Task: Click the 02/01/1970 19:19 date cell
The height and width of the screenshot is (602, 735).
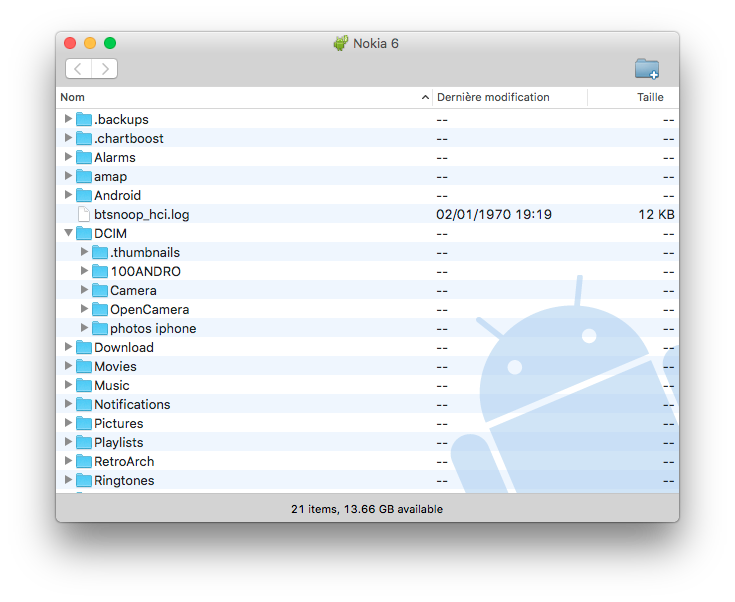Action: click(x=494, y=214)
